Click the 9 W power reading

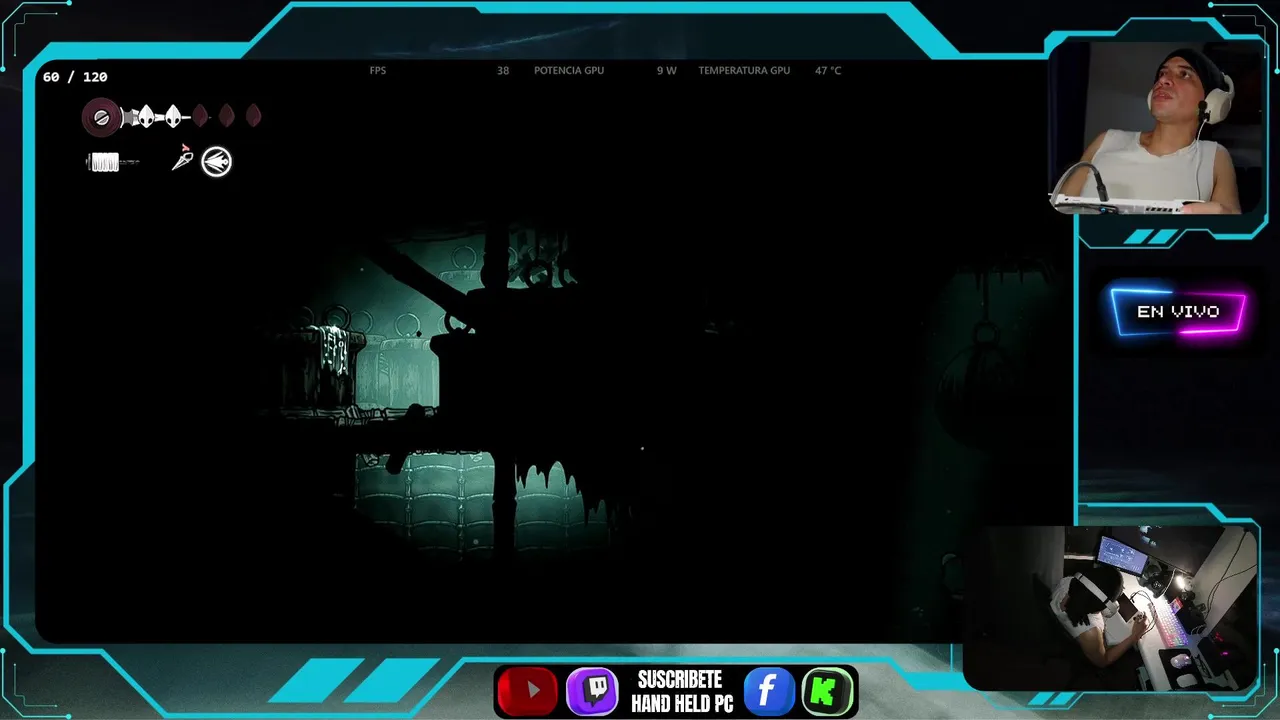667,71
